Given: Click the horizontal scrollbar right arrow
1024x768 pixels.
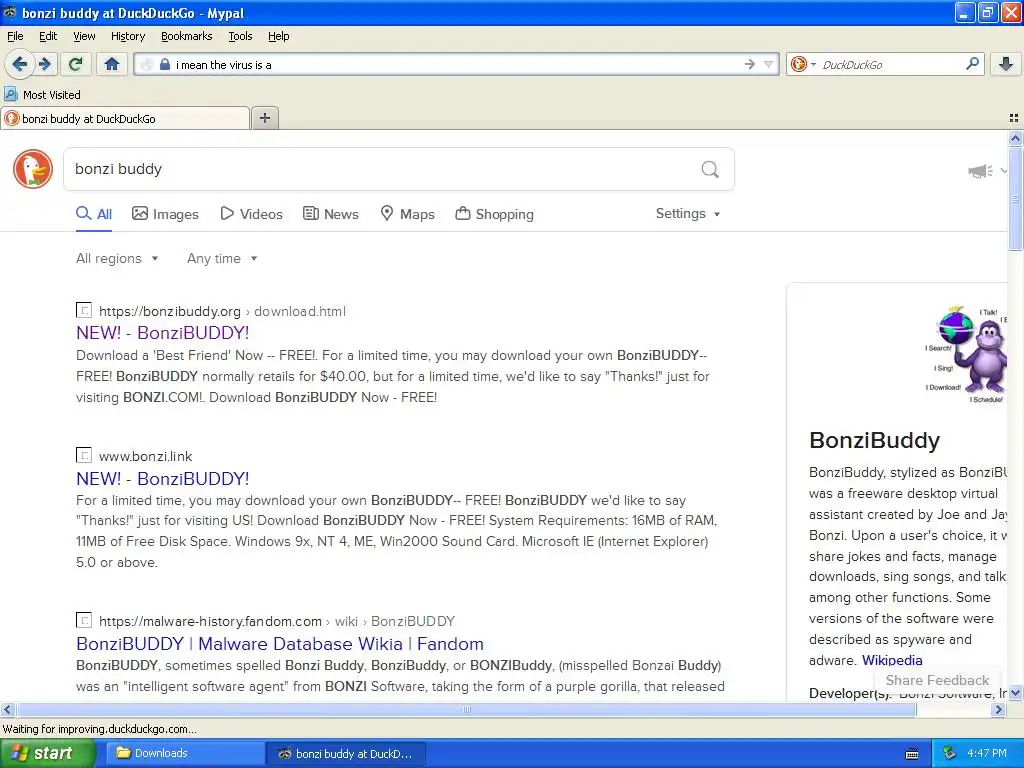Looking at the screenshot, I should coord(998,709).
